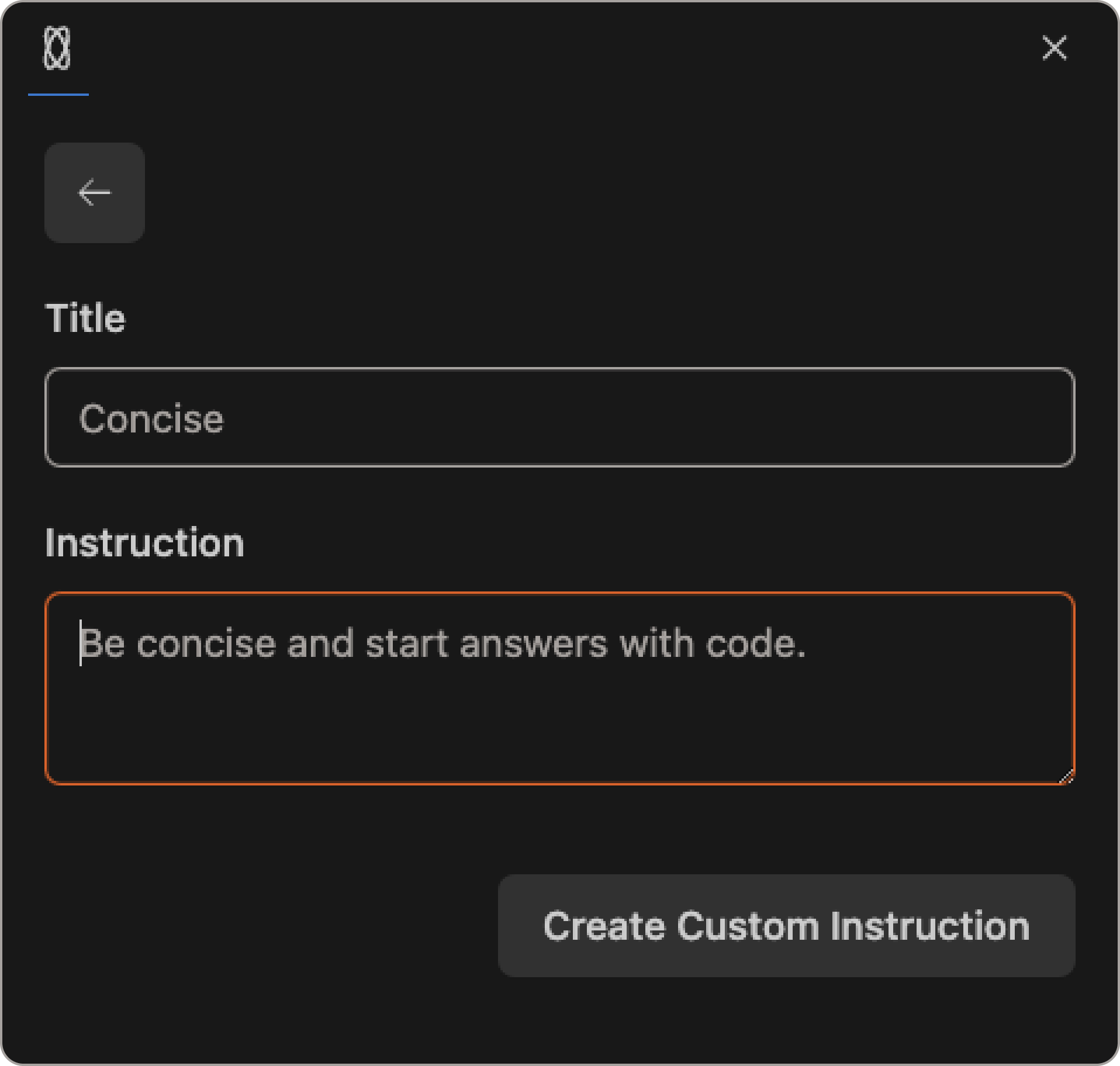Click the 'Concise' placeholder text
The width and height of the screenshot is (1120, 1066).
[151, 419]
